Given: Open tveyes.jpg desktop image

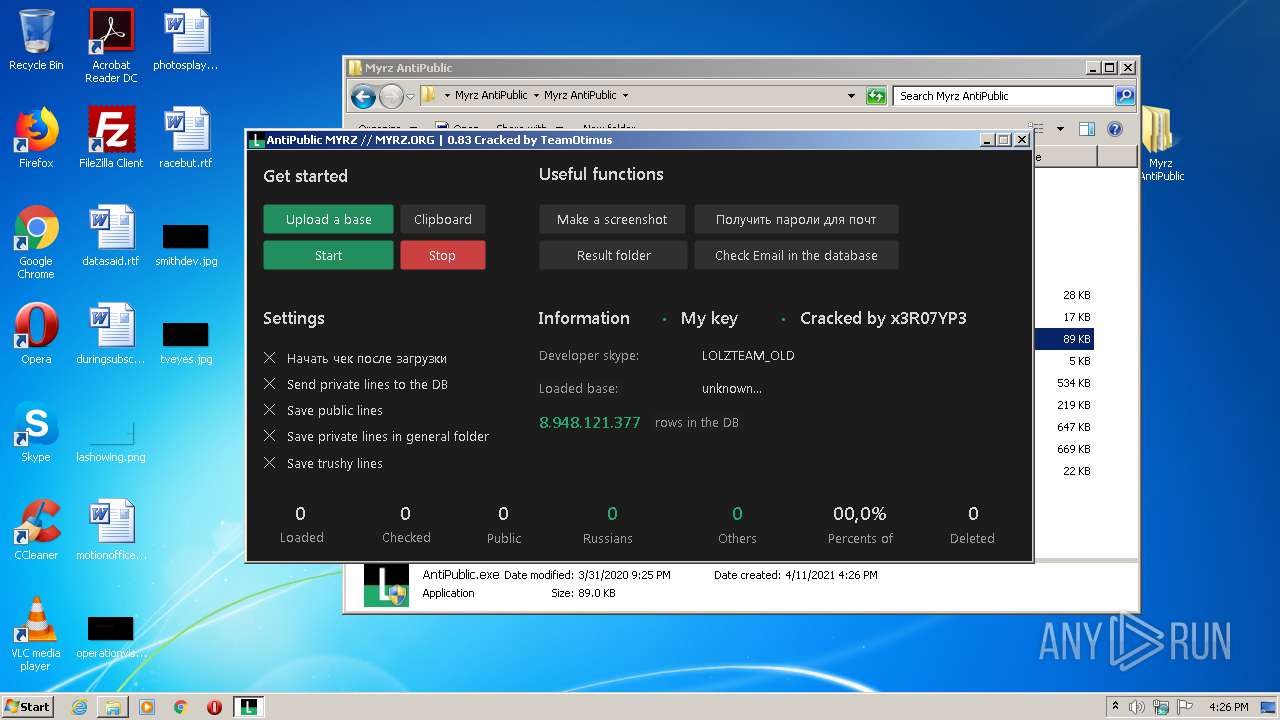Looking at the screenshot, I should point(186,341).
